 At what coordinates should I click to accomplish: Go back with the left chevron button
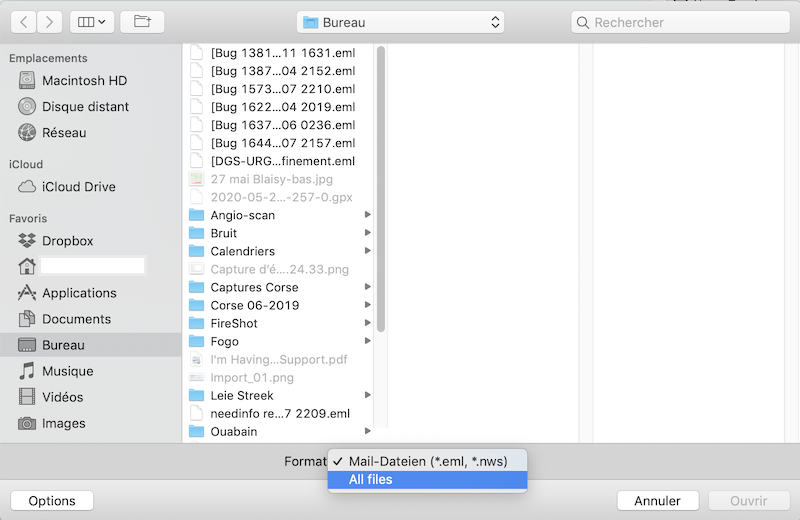(23, 22)
